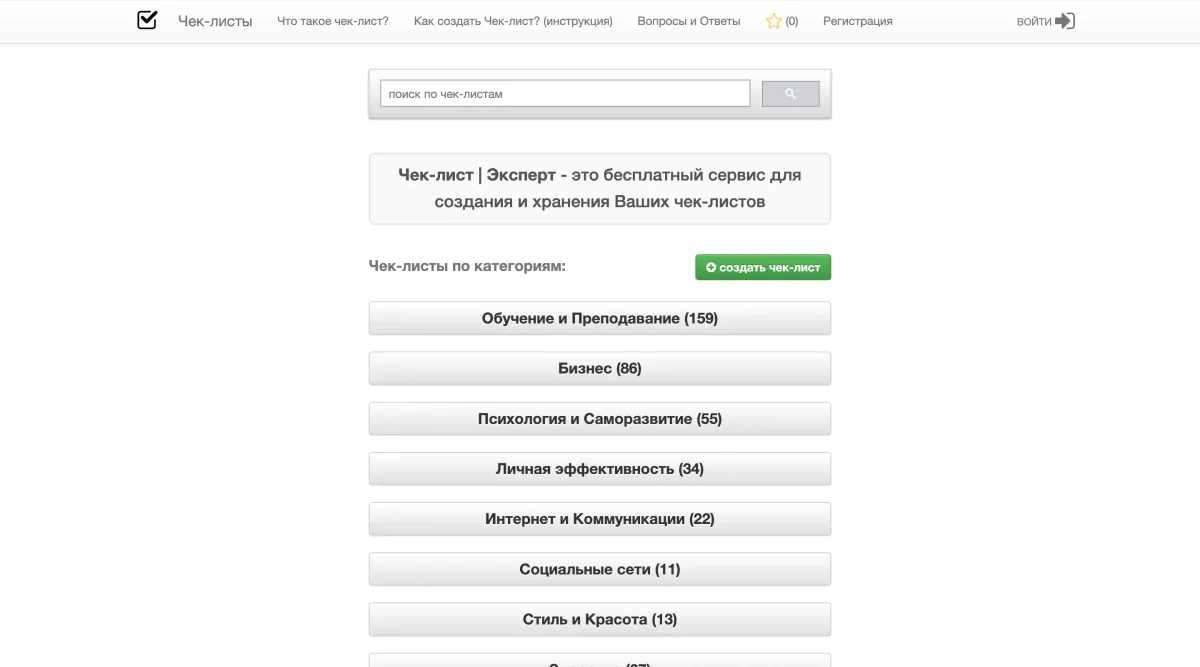
Task: Go to 'Вопросы и Ответы' section
Action: coord(689,21)
